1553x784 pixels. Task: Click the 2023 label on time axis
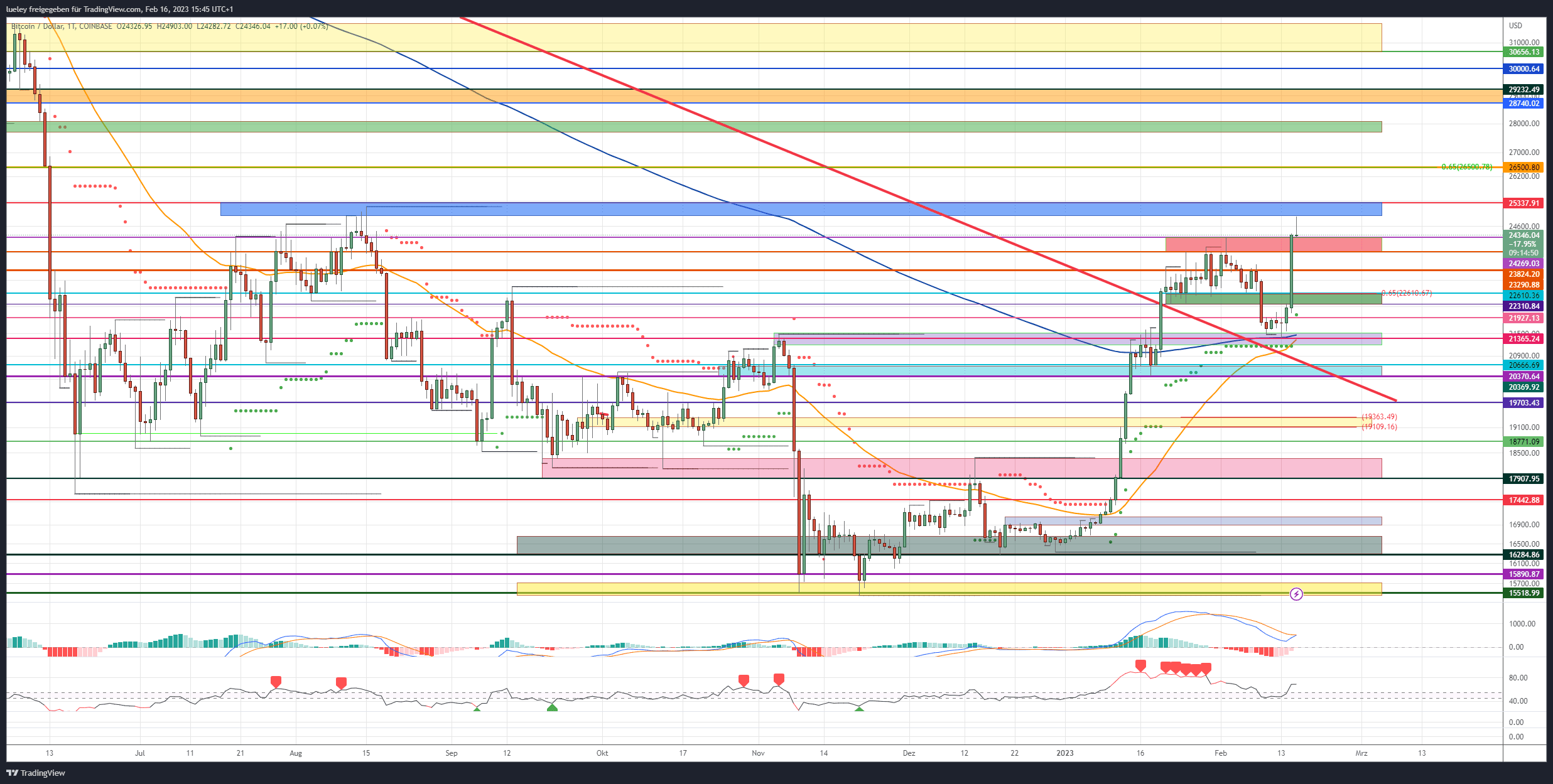1065,753
